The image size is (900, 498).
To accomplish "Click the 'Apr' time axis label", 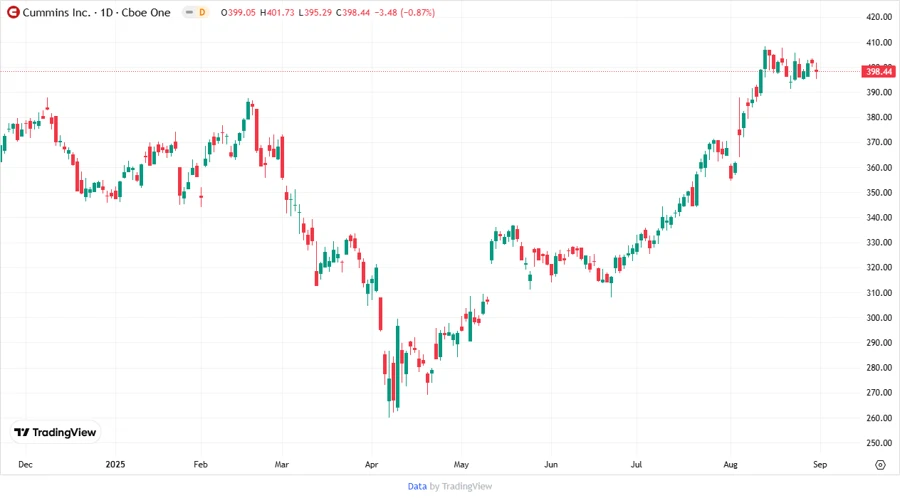I will [371, 465].
